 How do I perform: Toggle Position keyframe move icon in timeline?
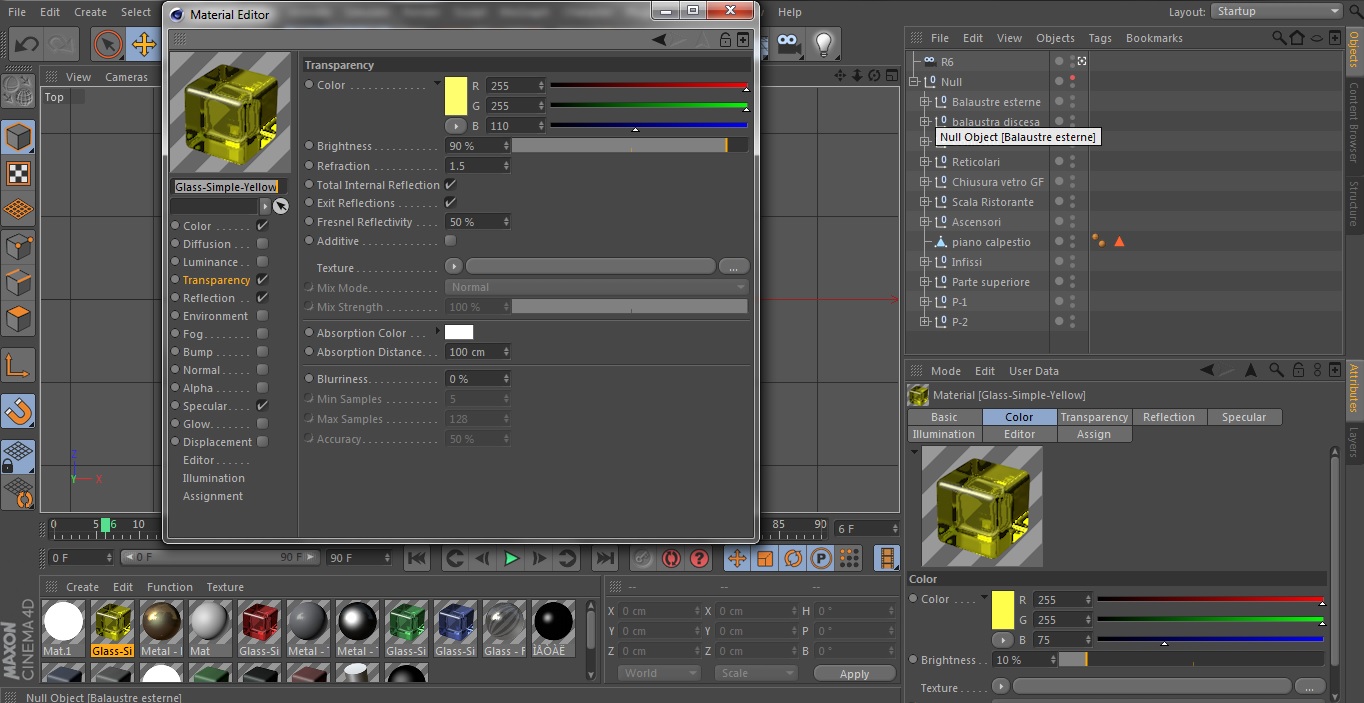[x=737, y=558]
